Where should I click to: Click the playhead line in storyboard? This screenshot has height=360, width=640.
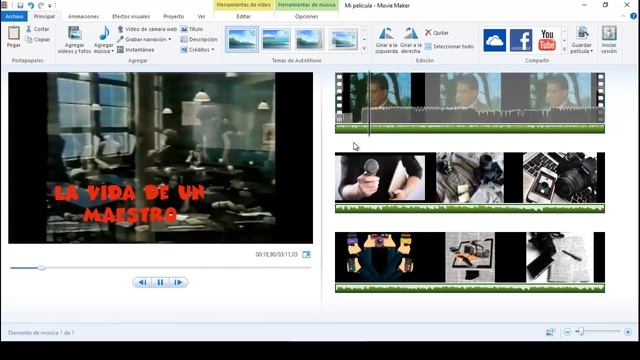pyautogui.click(x=369, y=102)
